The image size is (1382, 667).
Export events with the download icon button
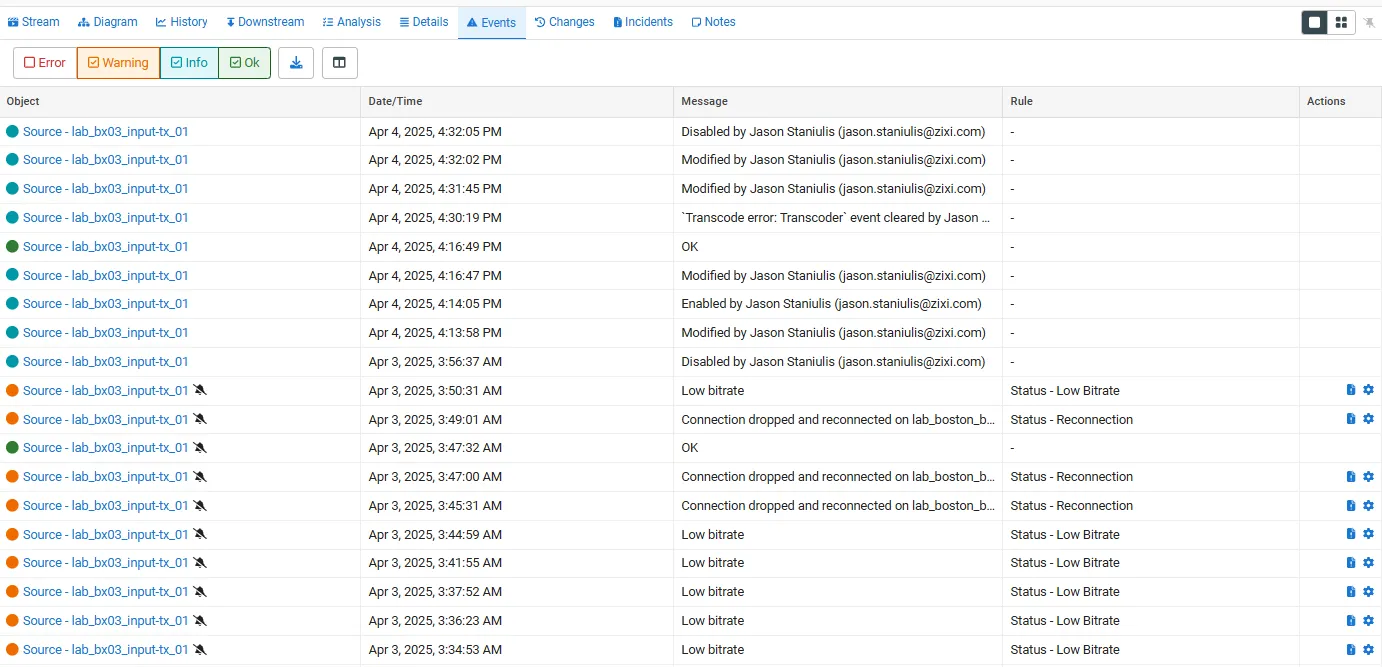click(296, 63)
